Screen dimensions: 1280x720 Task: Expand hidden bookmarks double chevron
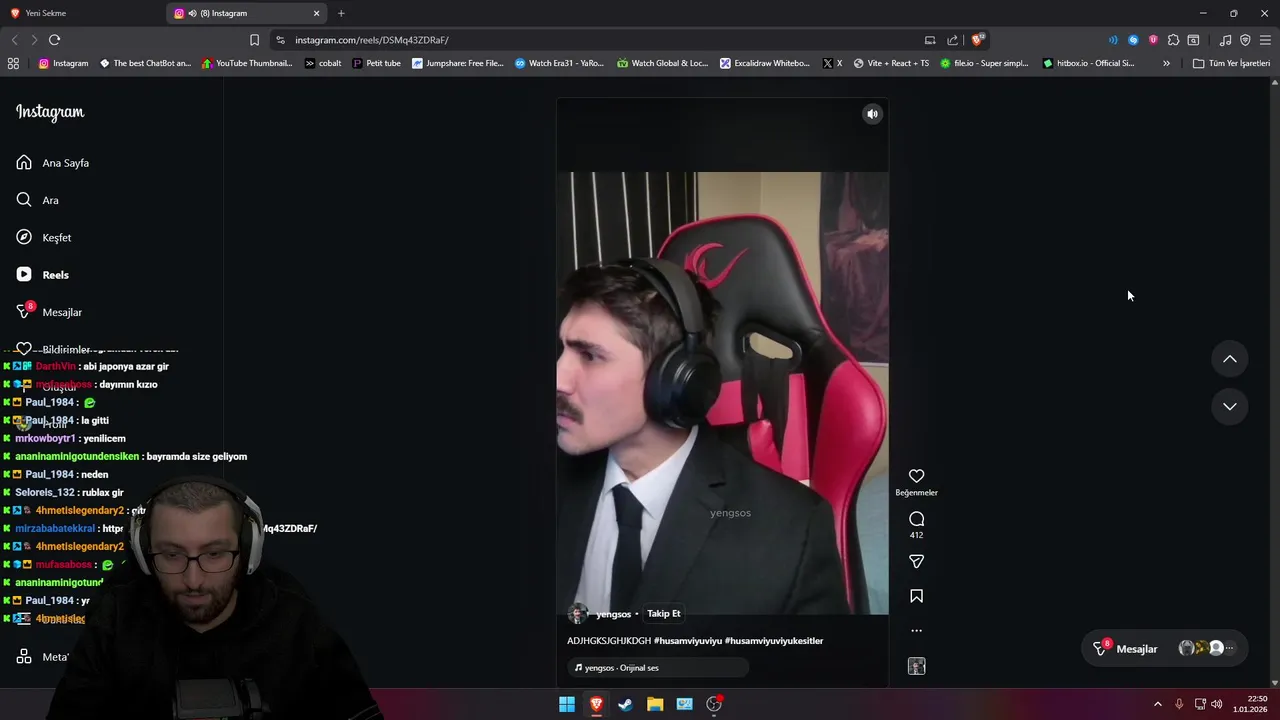click(1166, 63)
